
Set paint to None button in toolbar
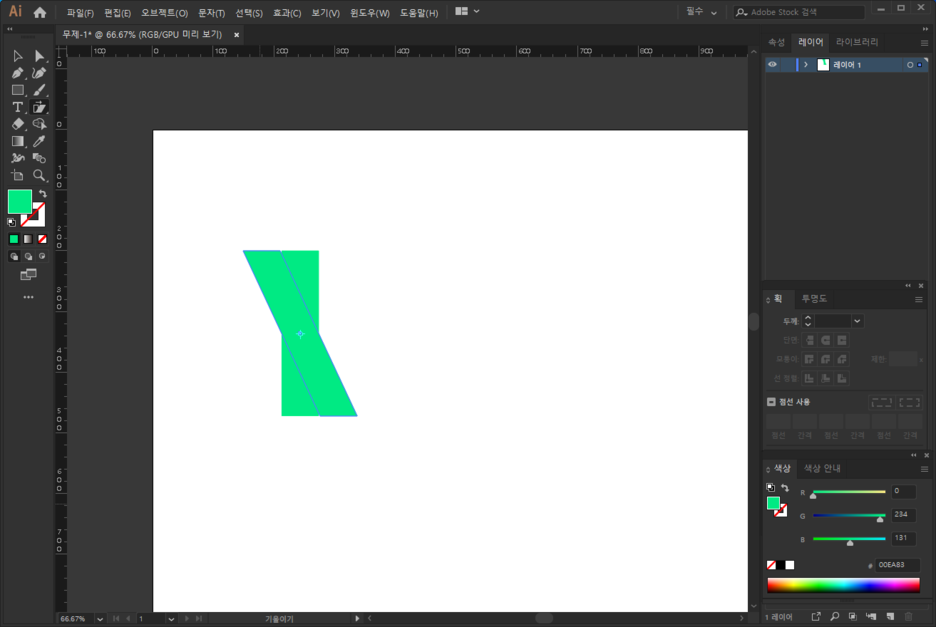click(x=42, y=239)
